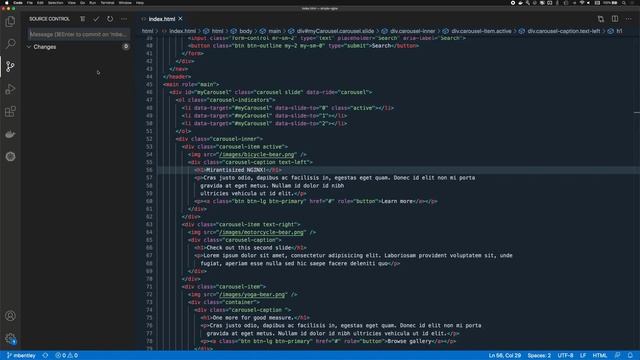Commit changes with the checkmark icon
The width and height of the screenshot is (640, 360).
tap(96, 19)
